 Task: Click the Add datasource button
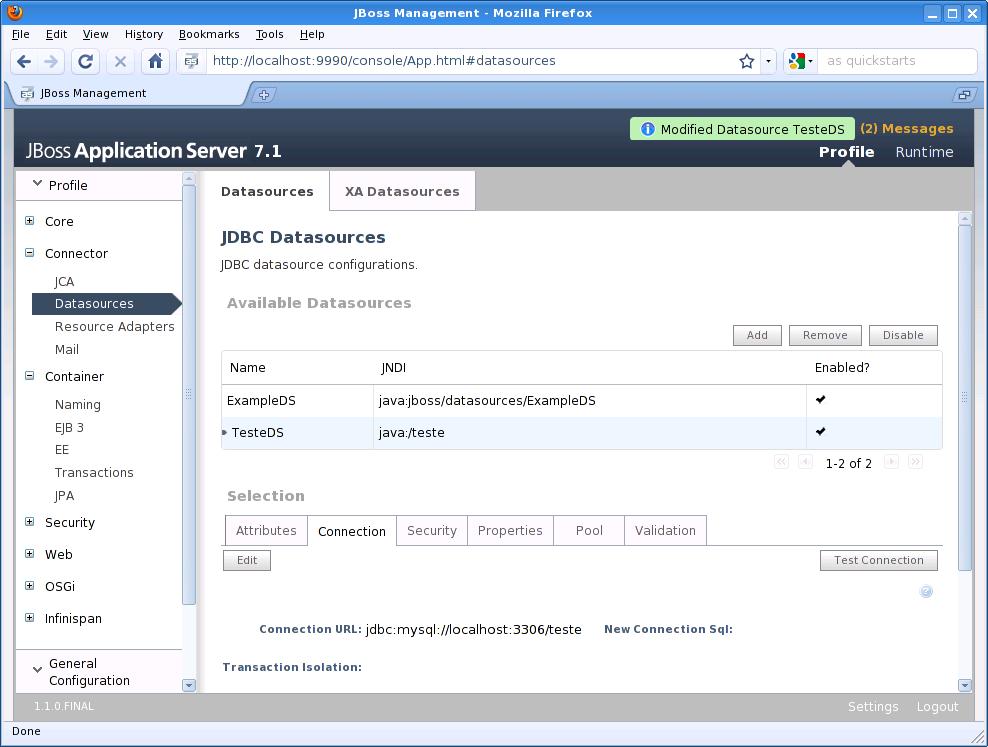pos(757,335)
